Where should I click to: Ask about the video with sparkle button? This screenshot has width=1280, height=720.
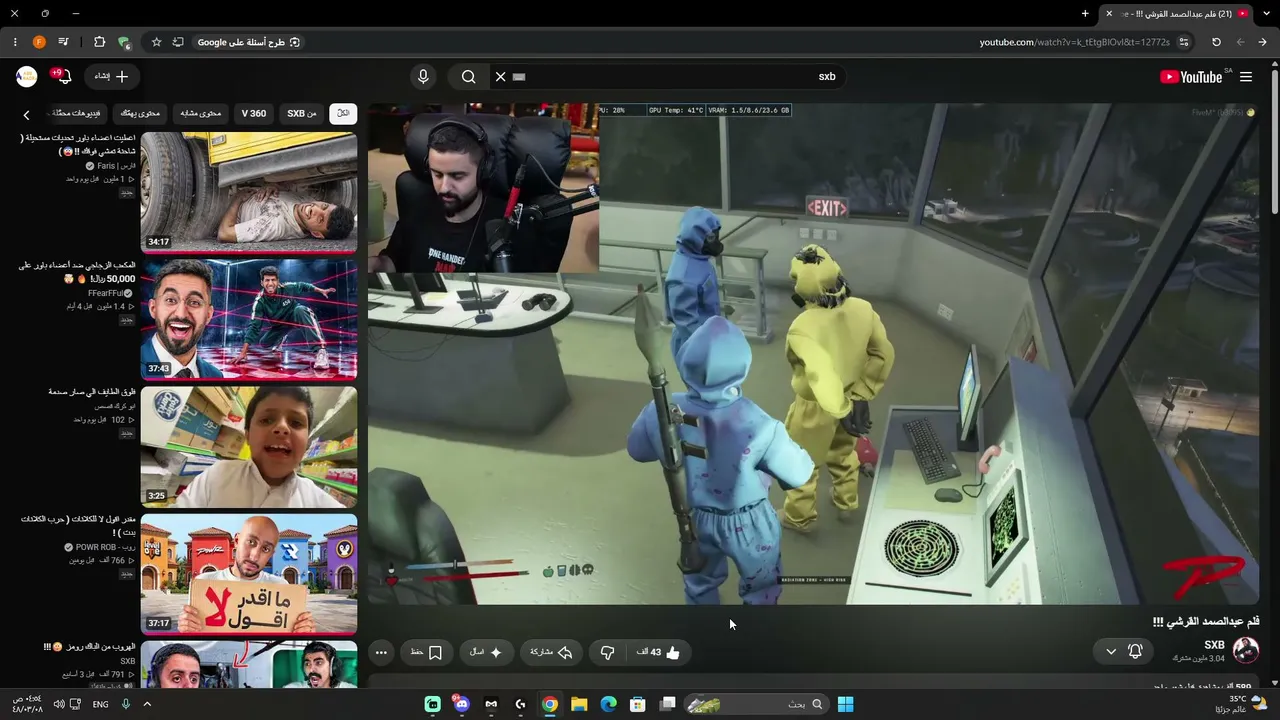click(486, 653)
